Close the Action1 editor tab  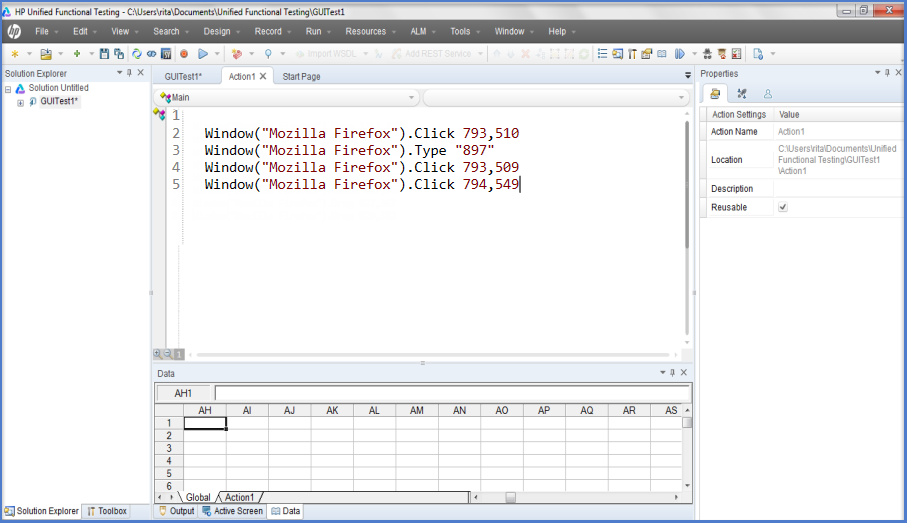point(263,76)
